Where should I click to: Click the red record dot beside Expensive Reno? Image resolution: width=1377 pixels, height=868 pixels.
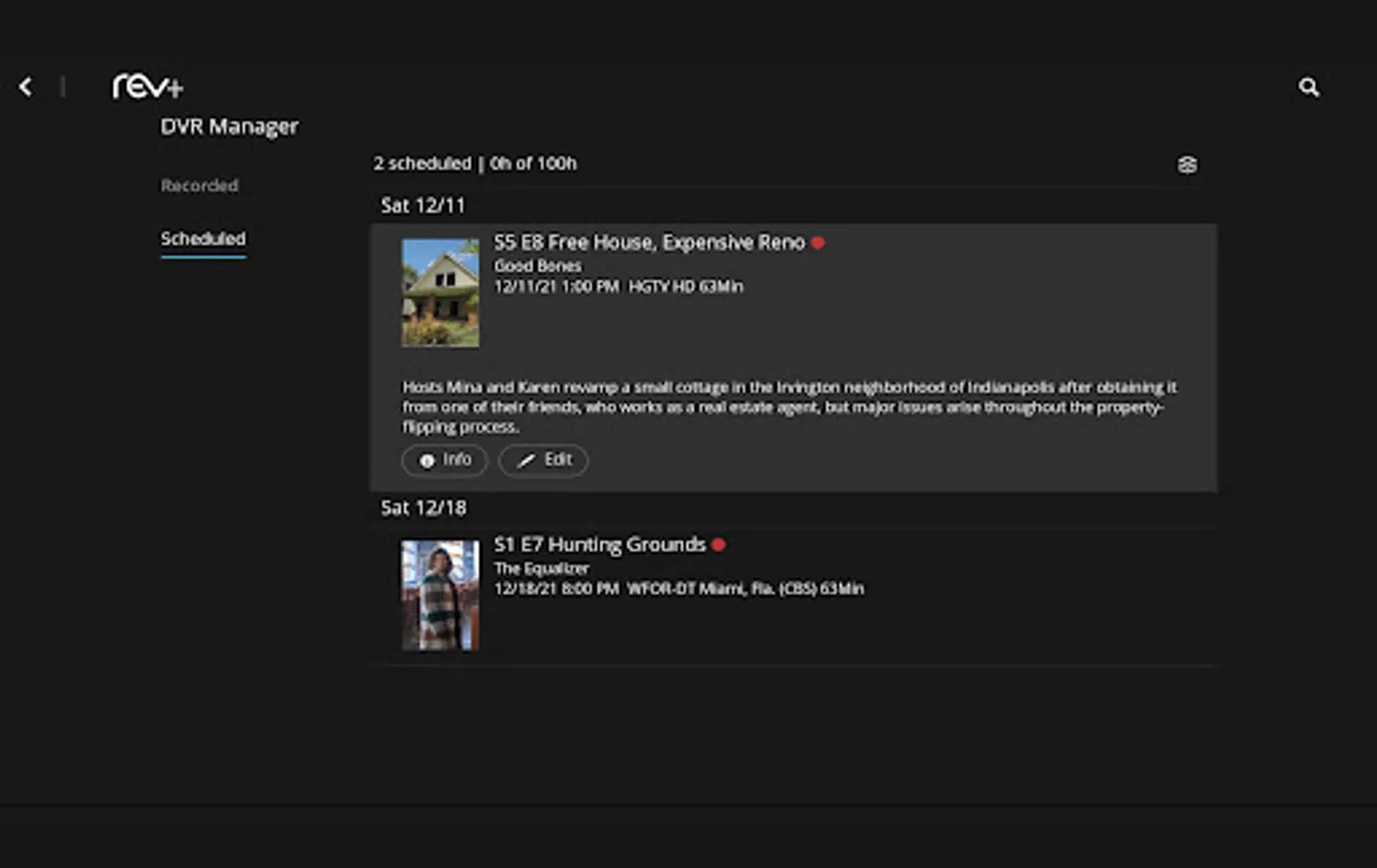[818, 243]
